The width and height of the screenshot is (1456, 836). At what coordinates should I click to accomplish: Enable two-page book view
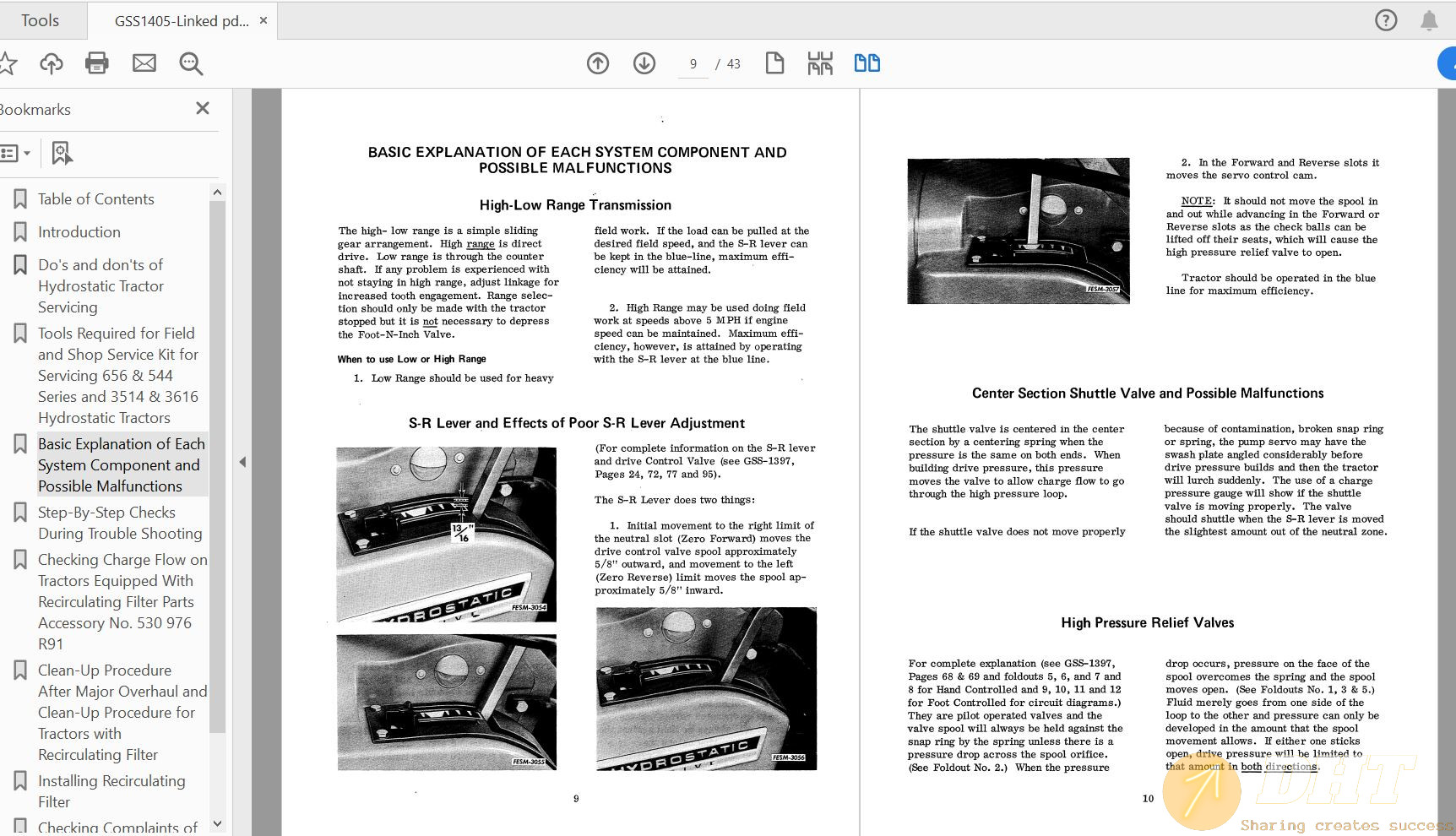[867, 62]
